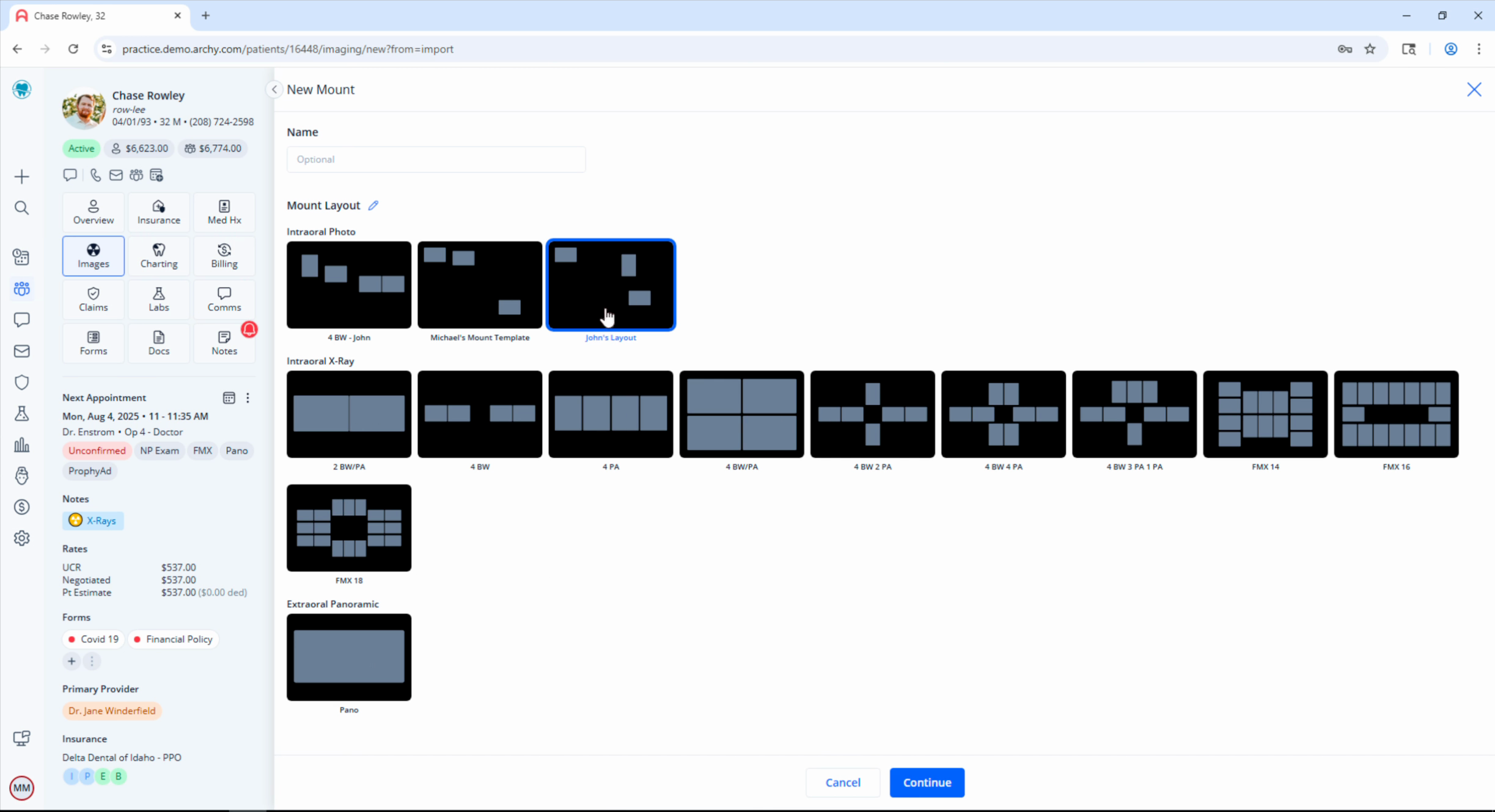Click the patient message bubble icon
The height and width of the screenshot is (812, 1495).
(70, 175)
